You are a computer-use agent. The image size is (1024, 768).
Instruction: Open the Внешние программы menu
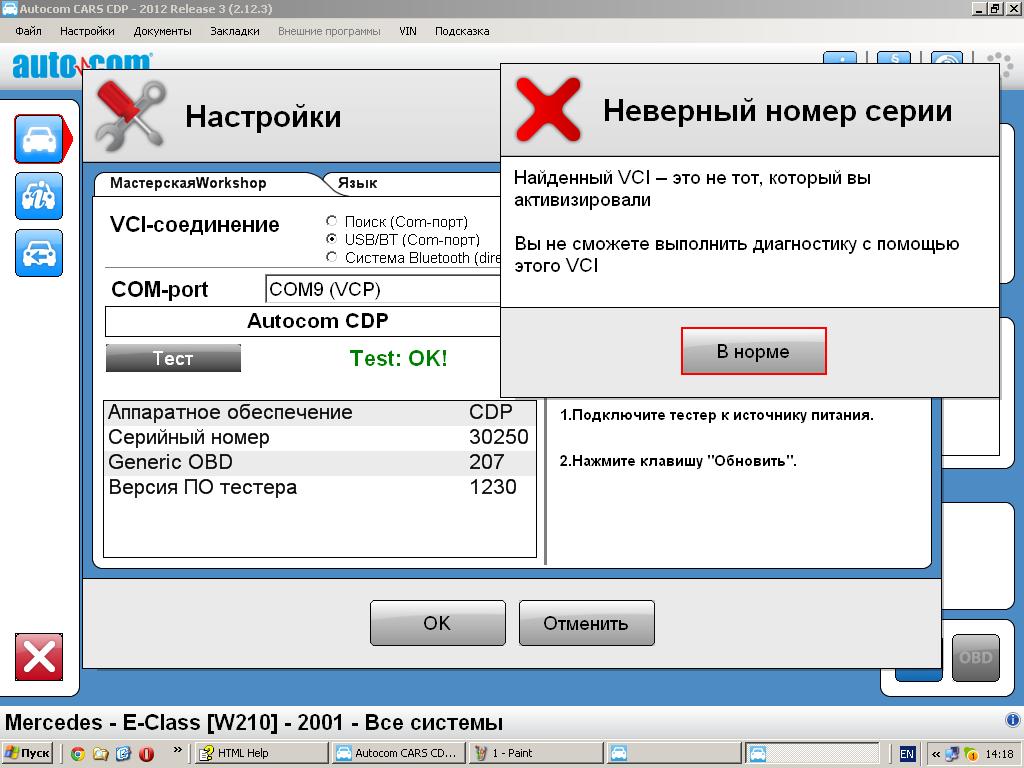(x=329, y=31)
